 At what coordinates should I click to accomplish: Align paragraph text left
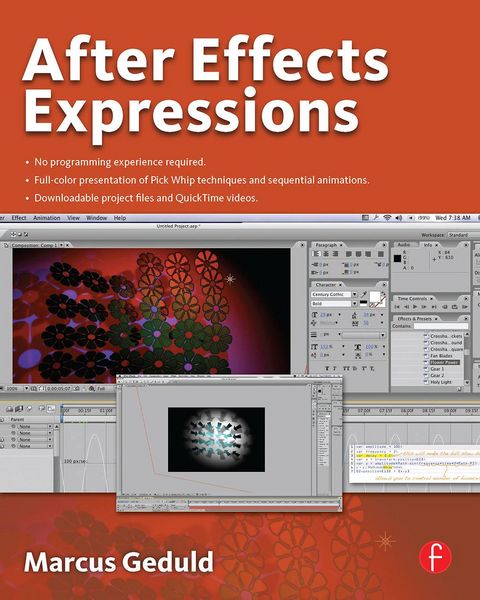(x=317, y=254)
